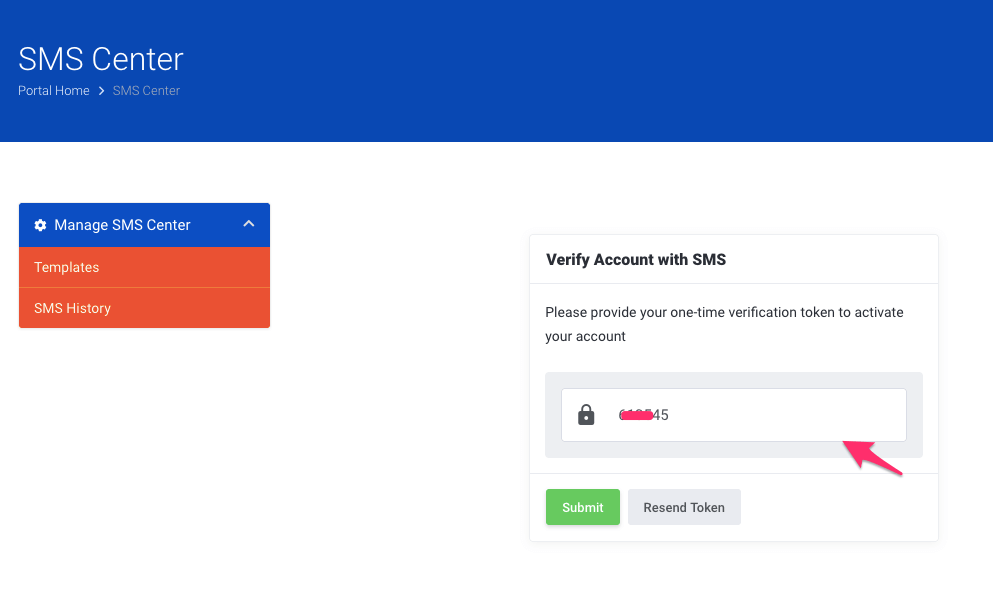Click the SMS Center page title
Image resolution: width=993 pixels, height=607 pixels.
tap(100, 59)
